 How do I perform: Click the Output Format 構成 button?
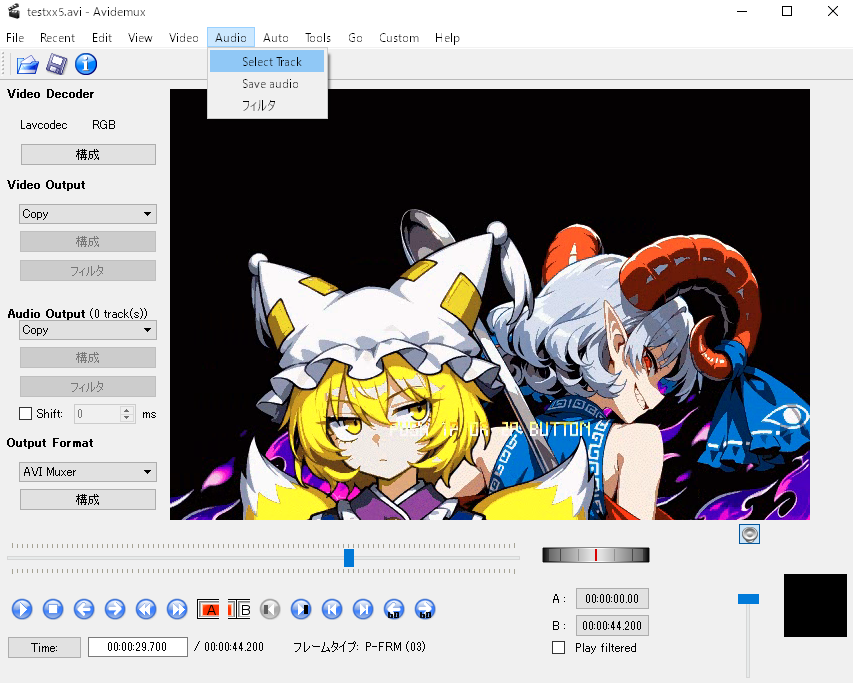click(x=88, y=499)
